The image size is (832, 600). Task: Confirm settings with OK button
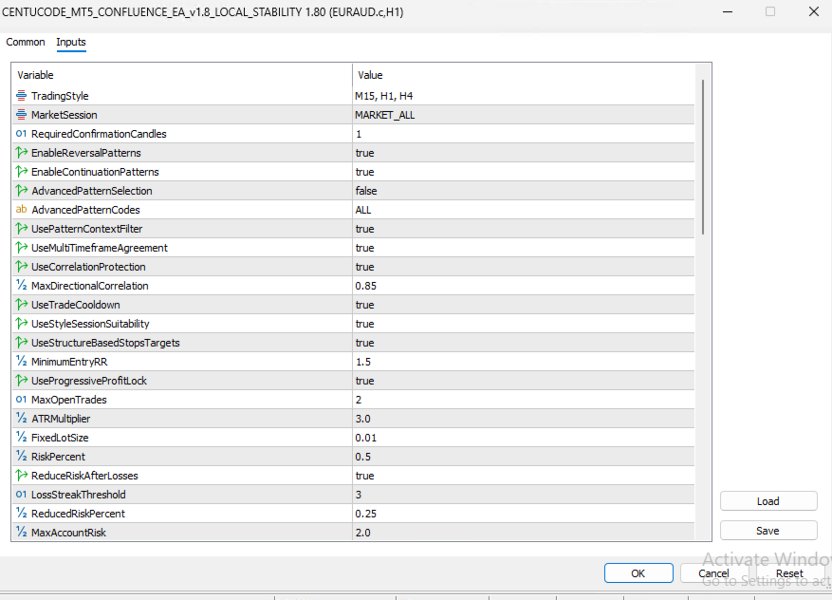pyautogui.click(x=638, y=573)
